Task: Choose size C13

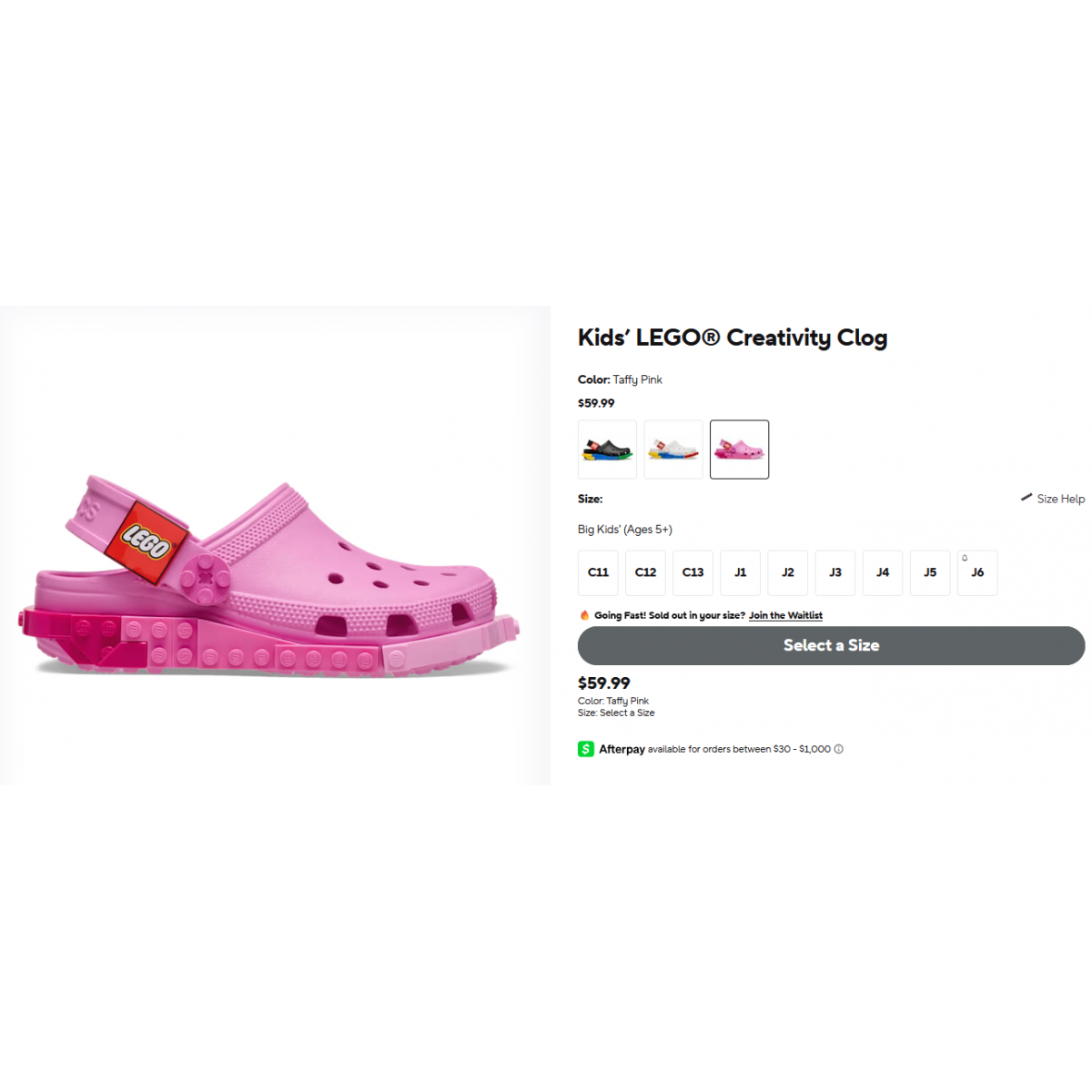Action: click(x=693, y=572)
